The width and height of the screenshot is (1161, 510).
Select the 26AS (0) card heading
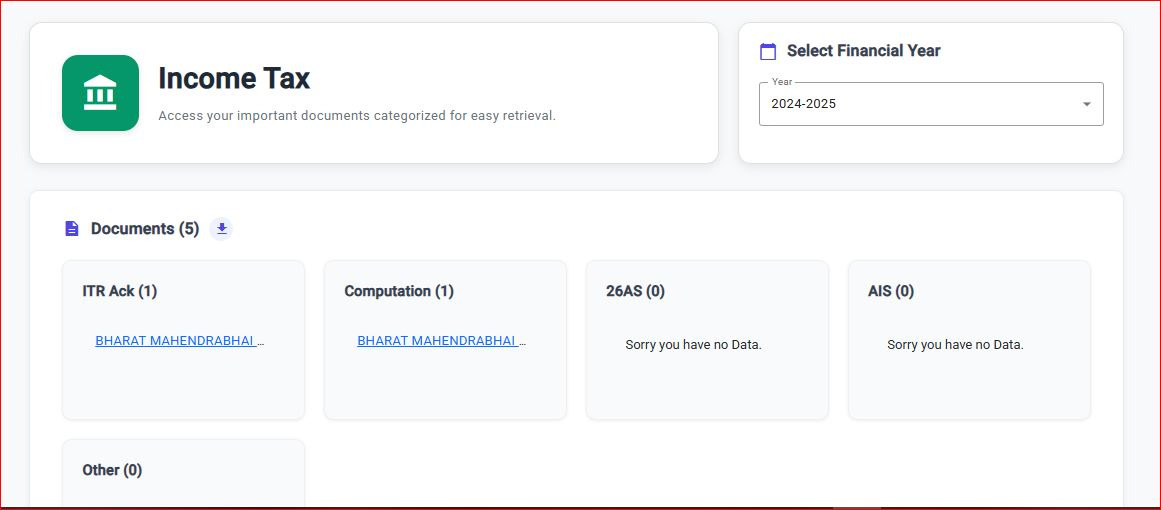635,291
